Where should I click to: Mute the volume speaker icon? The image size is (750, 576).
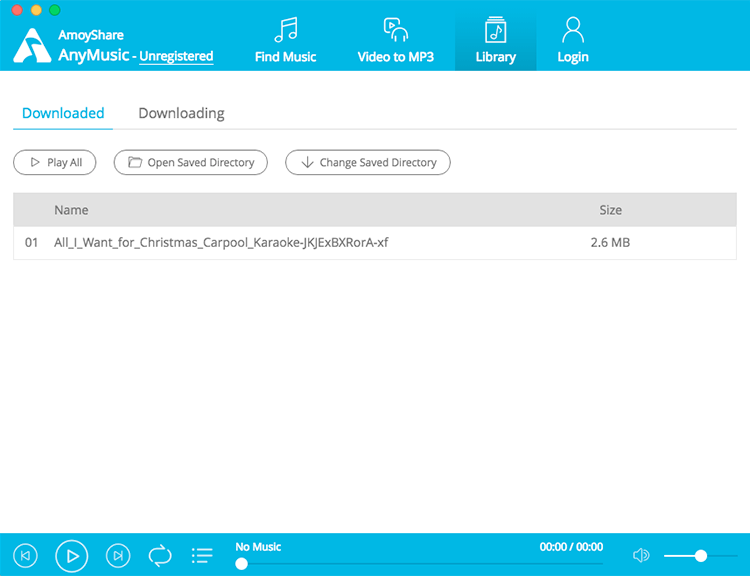[641, 555]
